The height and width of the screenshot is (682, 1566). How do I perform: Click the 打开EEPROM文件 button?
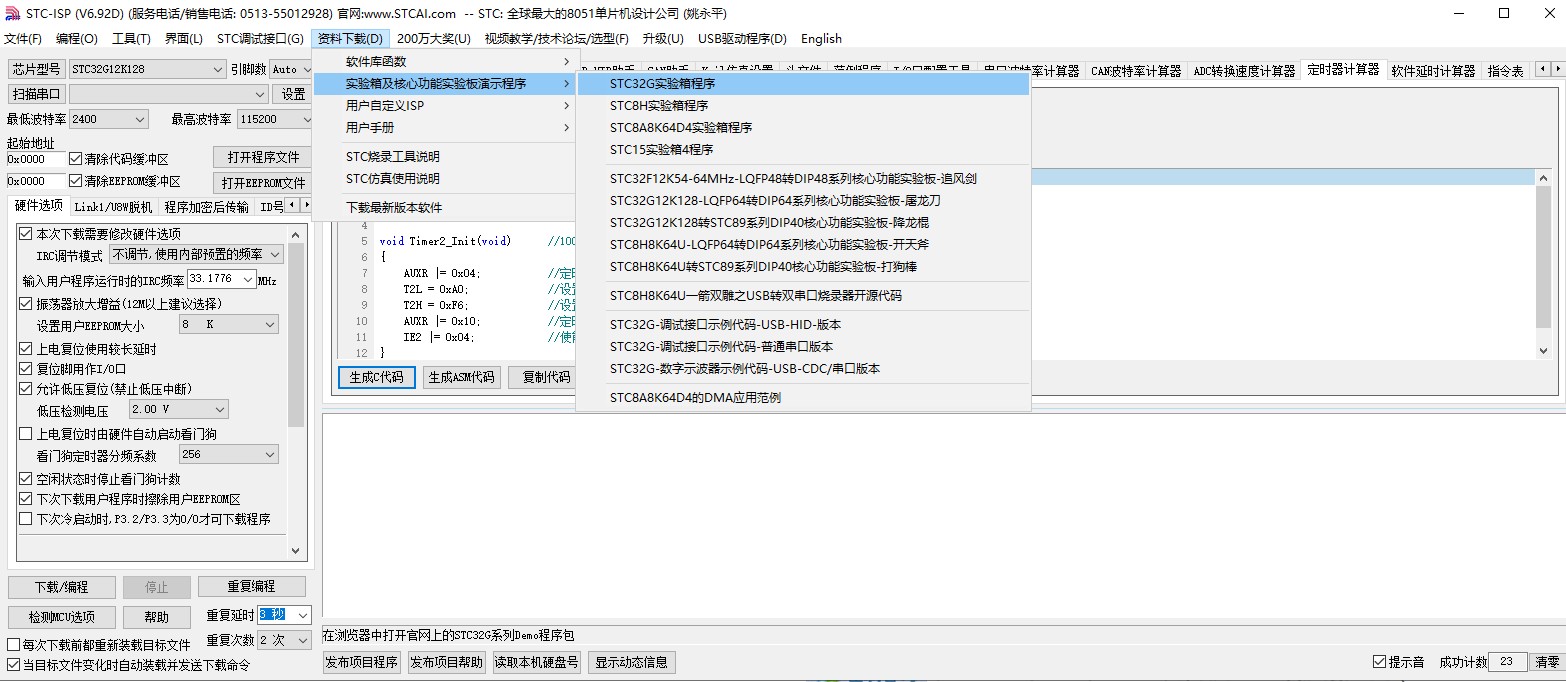pos(263,183)
